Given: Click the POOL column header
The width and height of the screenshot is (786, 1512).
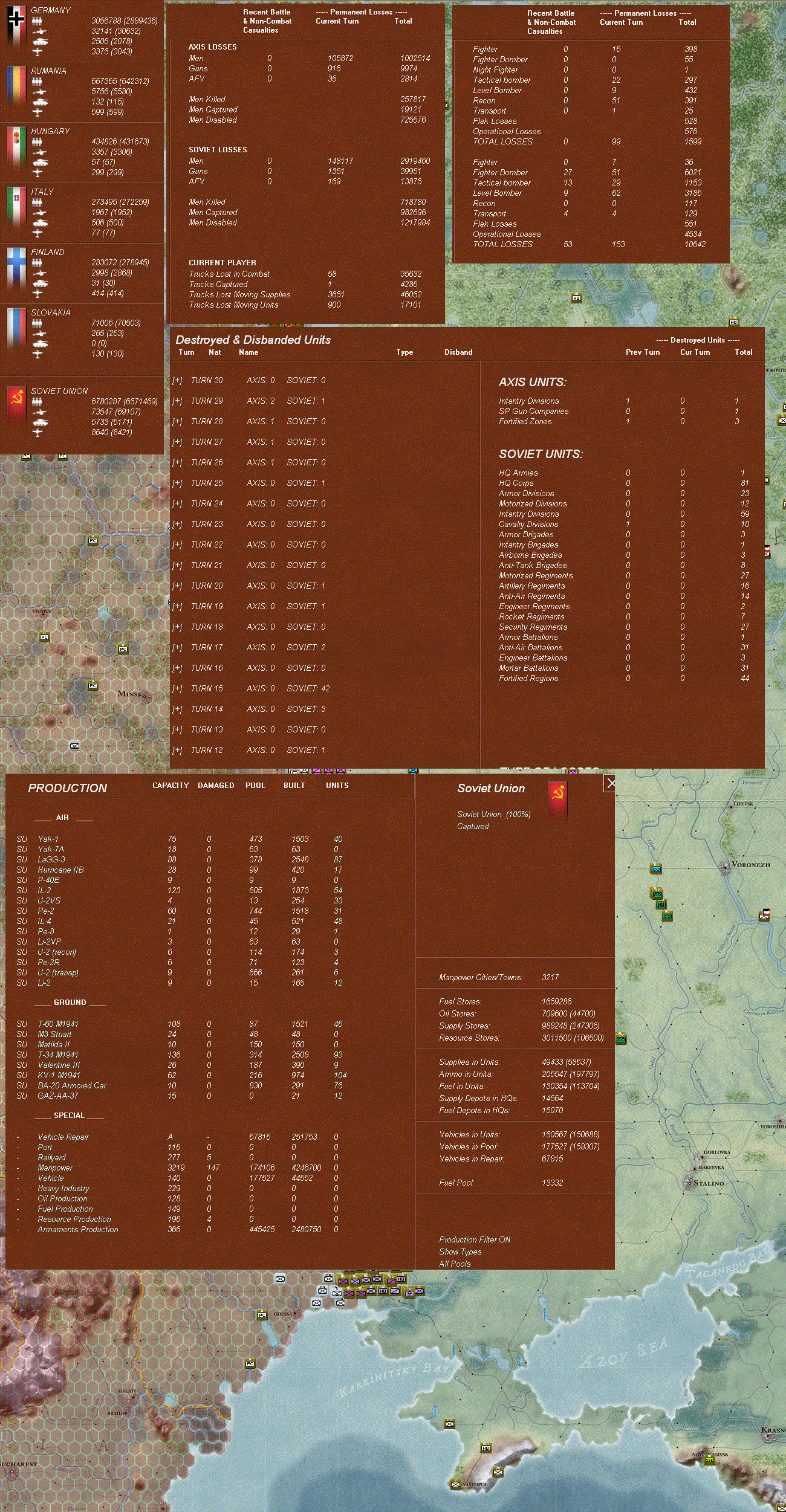Looking at the screenshot, I should [x=255, y=786].
